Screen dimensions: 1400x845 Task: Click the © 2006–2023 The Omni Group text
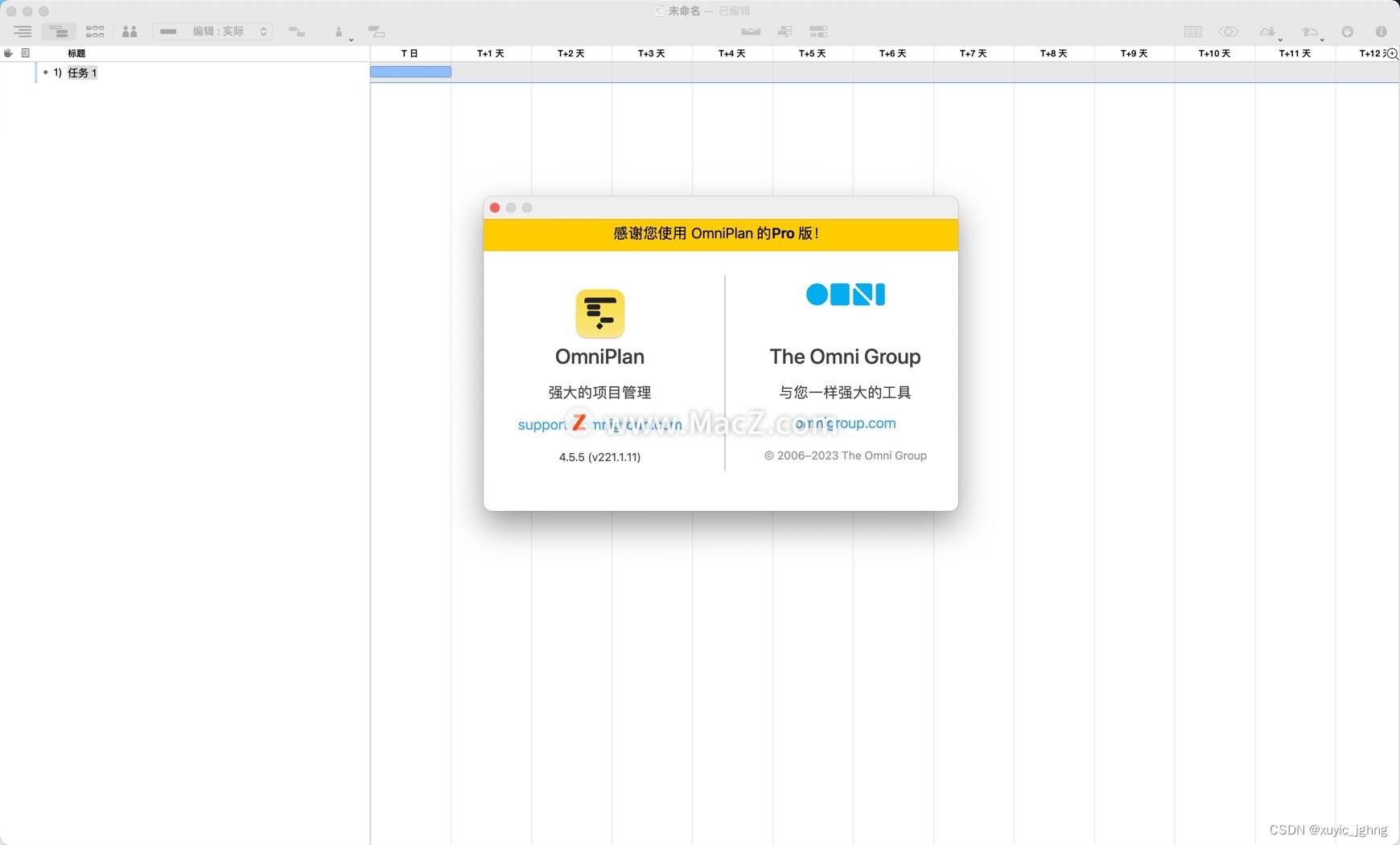(x=846, y=455)
